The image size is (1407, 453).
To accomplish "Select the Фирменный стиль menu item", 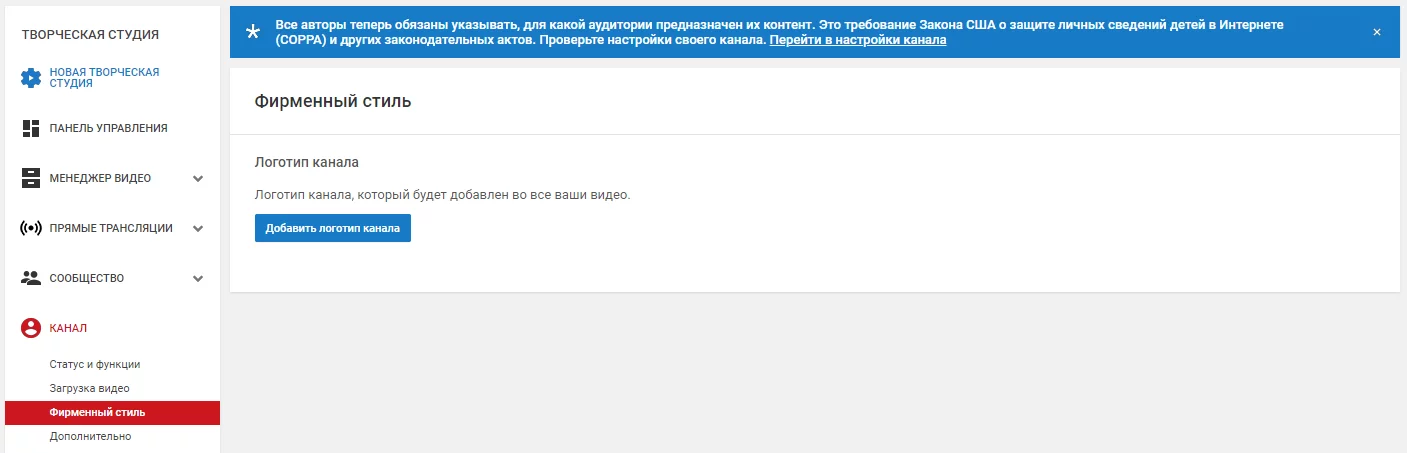I will 112,412.
